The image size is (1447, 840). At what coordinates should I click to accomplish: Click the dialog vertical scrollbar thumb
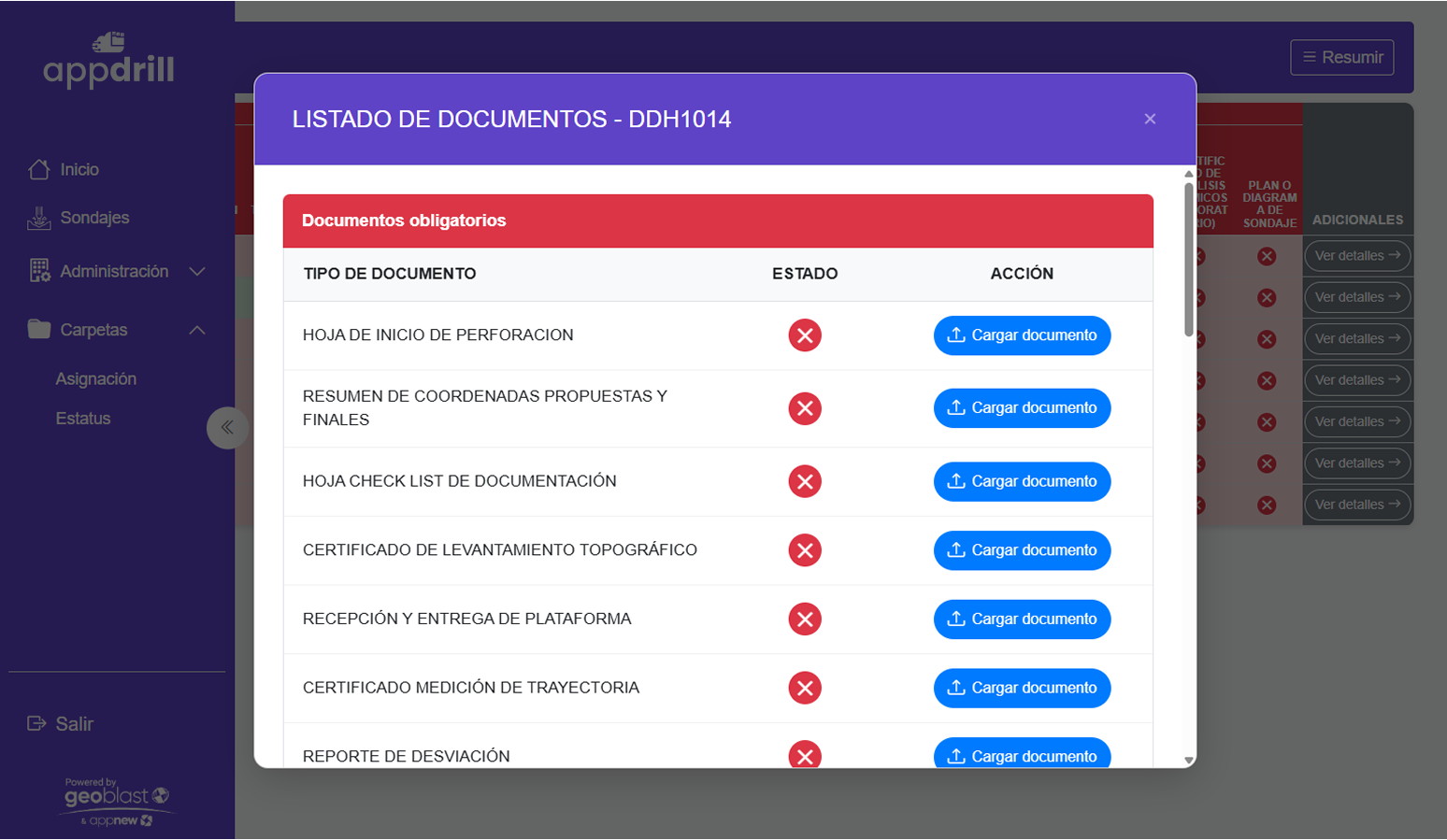coord(1189,259)
